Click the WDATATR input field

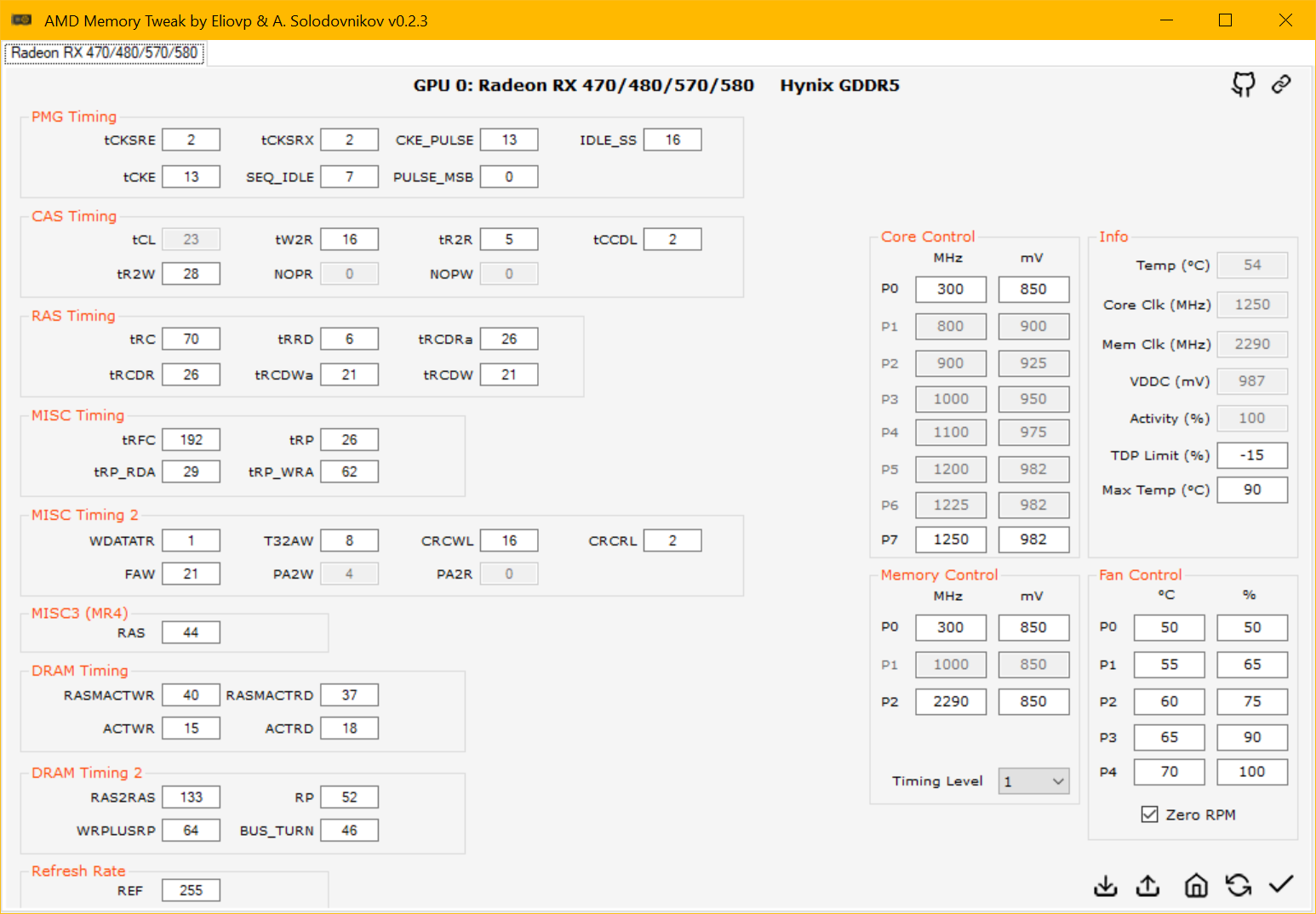pos(192,540)
